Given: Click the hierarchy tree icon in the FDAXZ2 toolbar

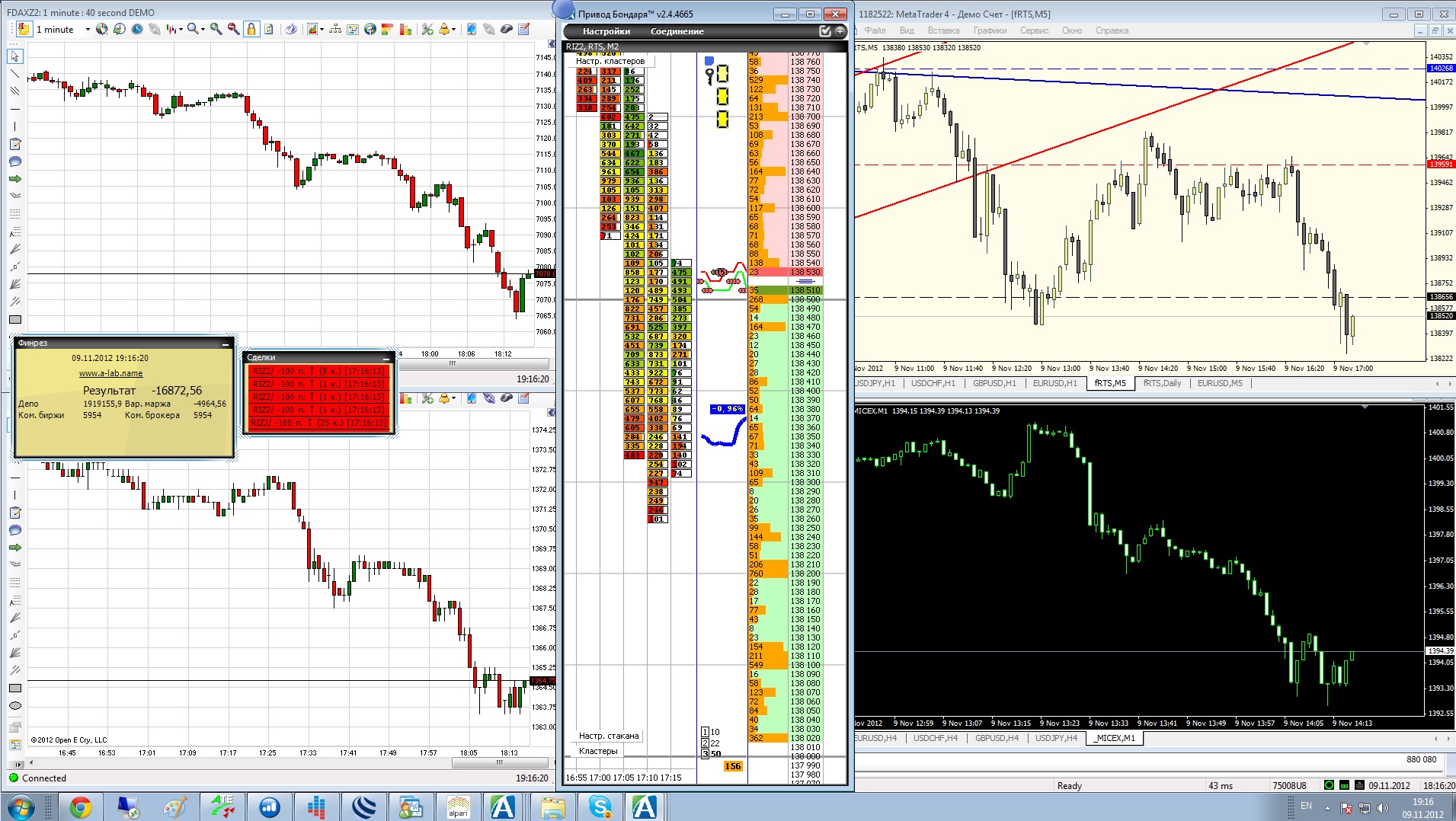Looking at the screenshot, I should tap(336, 29).
